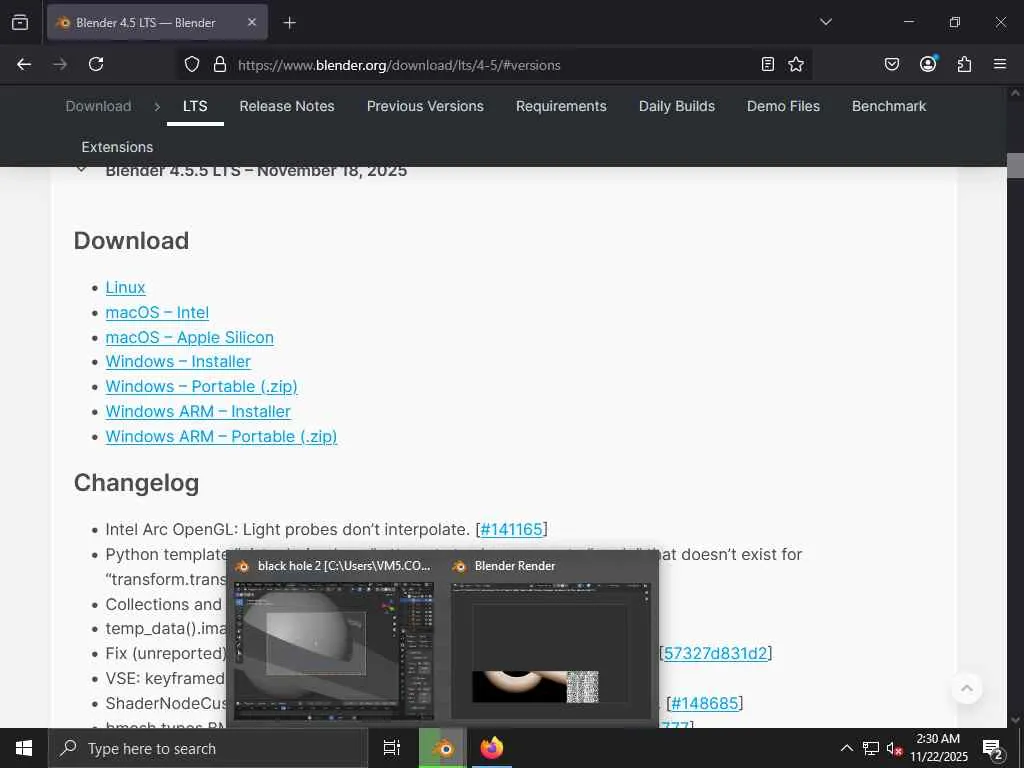Close the Blender 4.5 LTS tab
Viewport: 1024px width, 768px height.
(252, 22)
